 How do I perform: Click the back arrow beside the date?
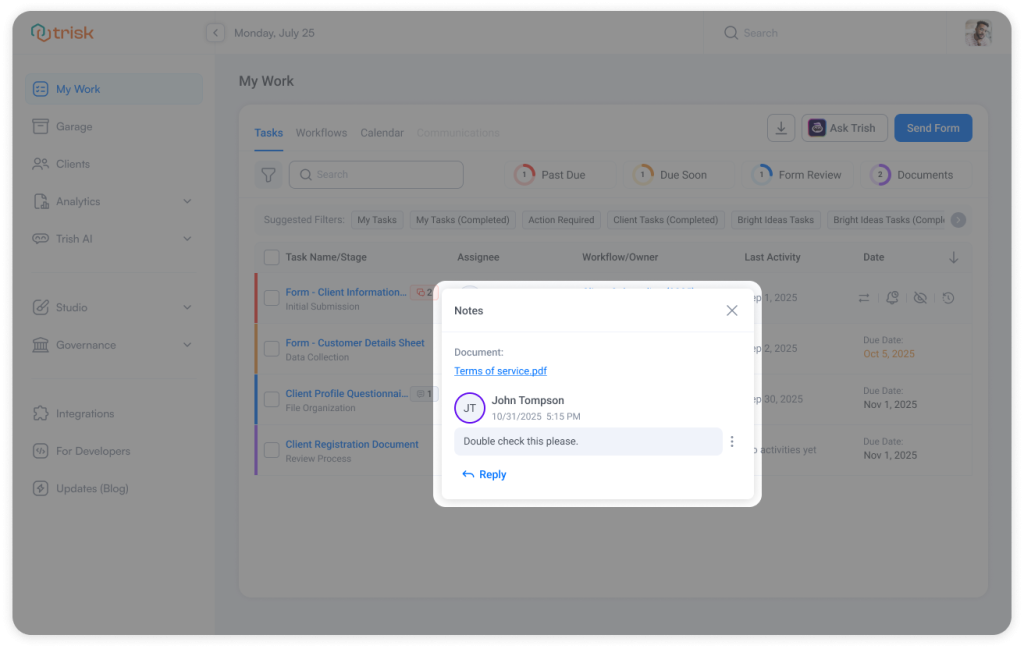215,33
